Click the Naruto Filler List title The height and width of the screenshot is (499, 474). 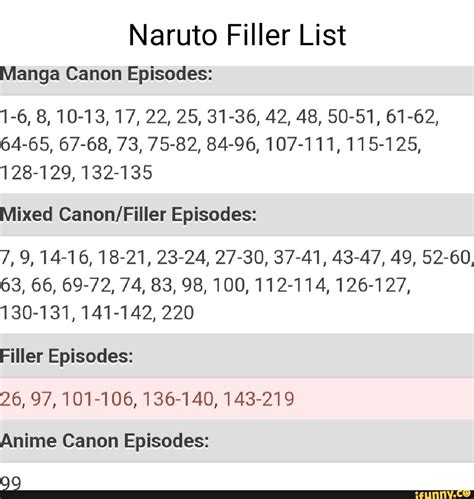[x=237, y=35]
